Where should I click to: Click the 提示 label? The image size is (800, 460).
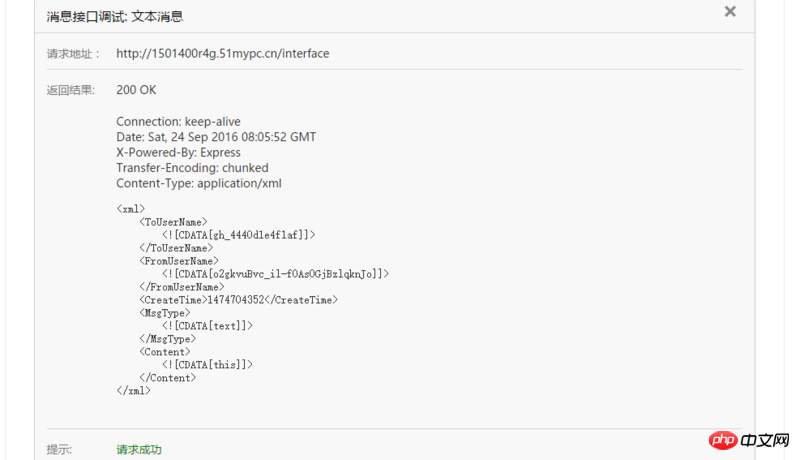59,450
